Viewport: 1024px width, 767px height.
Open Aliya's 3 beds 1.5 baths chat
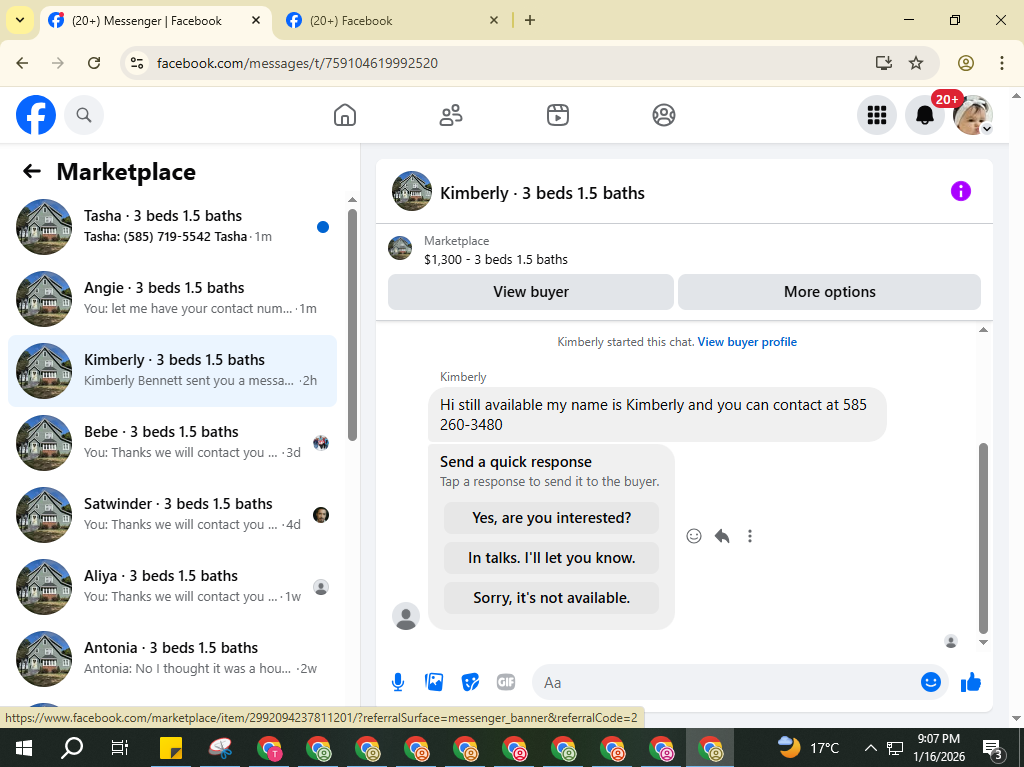point(172,587)
